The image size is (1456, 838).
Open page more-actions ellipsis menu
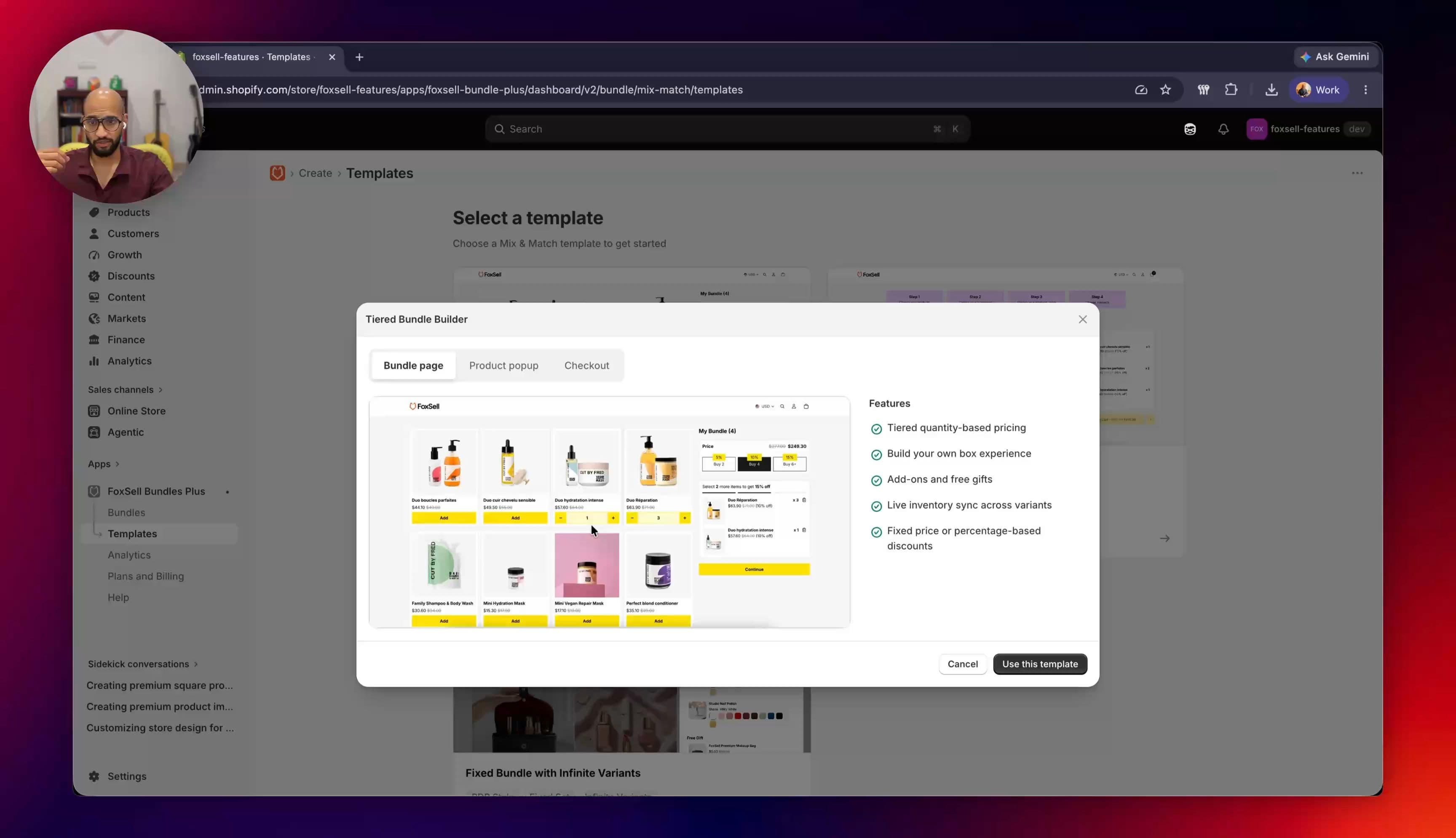click(x=1357, y=173)
